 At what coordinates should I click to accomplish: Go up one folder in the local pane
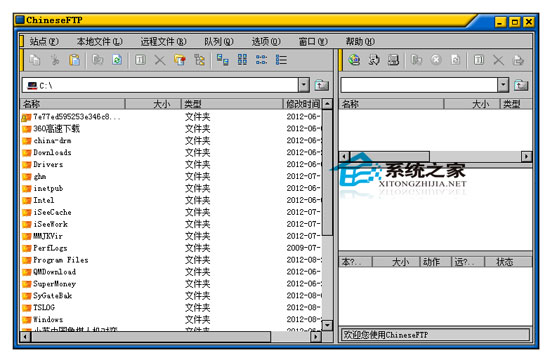click(x=321, y=85)
